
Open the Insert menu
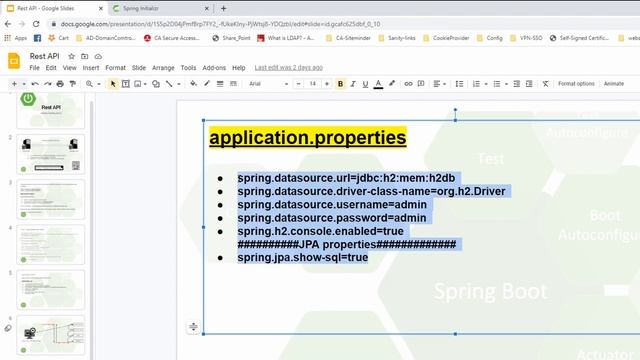click(91, 68)
